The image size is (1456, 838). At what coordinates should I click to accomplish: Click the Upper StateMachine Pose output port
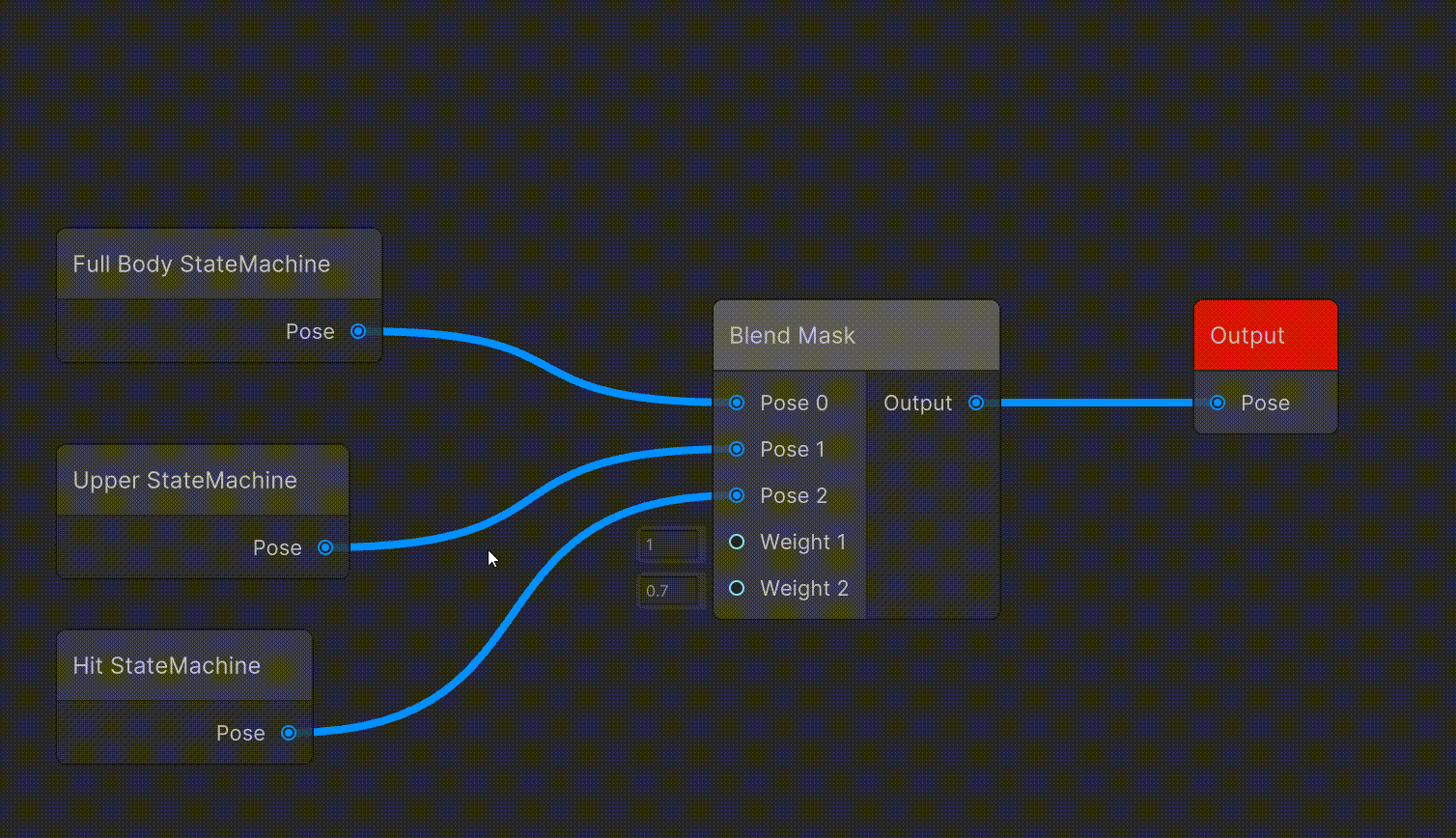point(325,547)
